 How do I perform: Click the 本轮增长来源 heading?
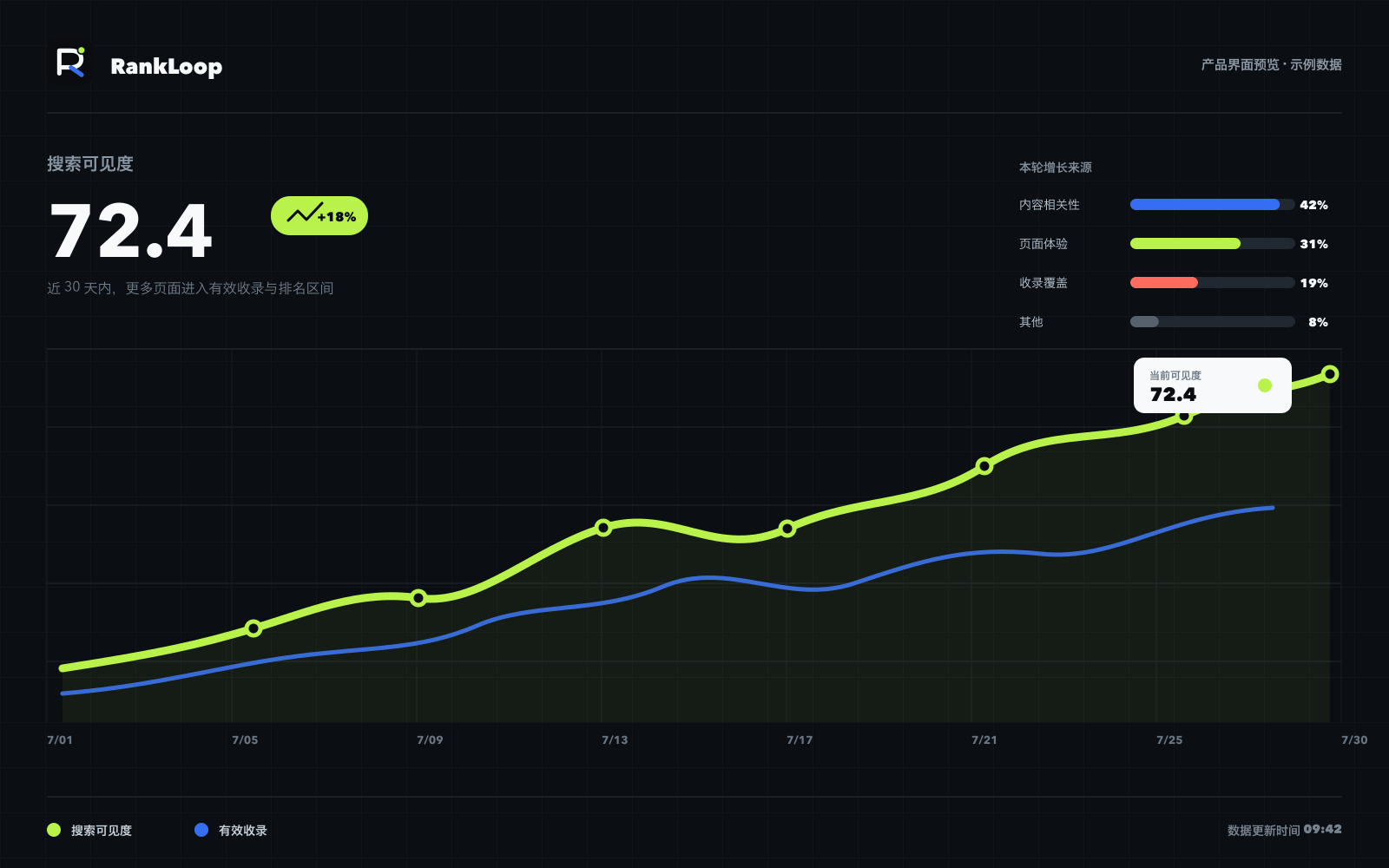click(1056, 168)
